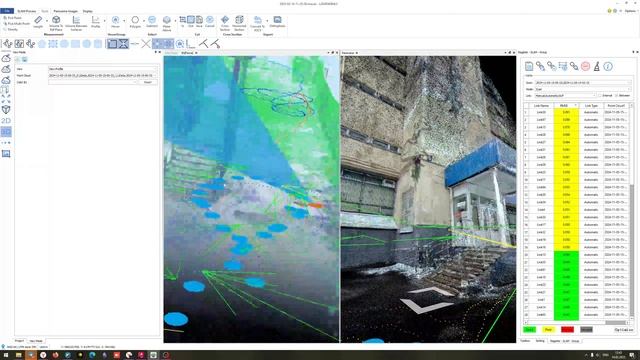The height and width of the screenshot is (360, 640).
Task: Open the info icon in Register panel
Action: click(x=608, y=66)
